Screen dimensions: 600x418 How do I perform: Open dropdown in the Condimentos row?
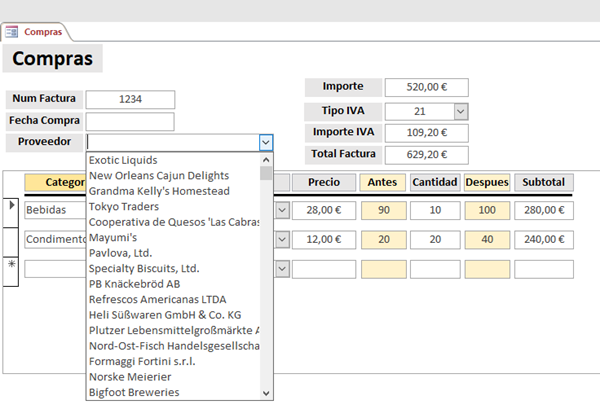click(x=282, y=240)
